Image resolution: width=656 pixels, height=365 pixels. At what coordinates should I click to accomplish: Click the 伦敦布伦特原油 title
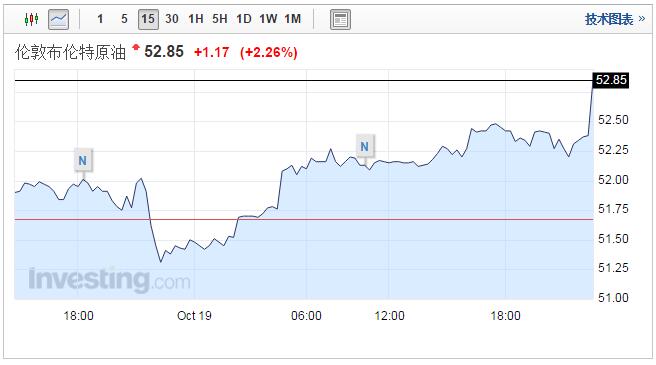click(70, 52)
